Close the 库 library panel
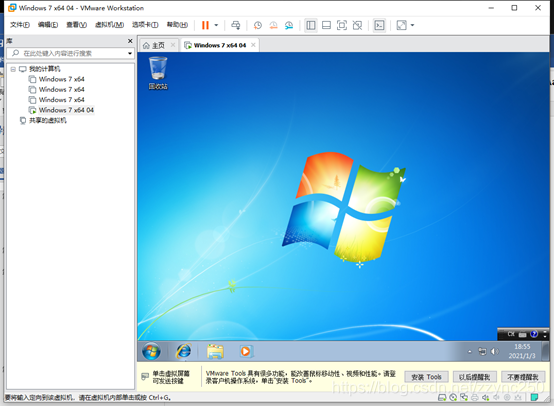Image resolution: width=554 pixels, height=406 pixels. pyautogui.click(x=130, y=41)
